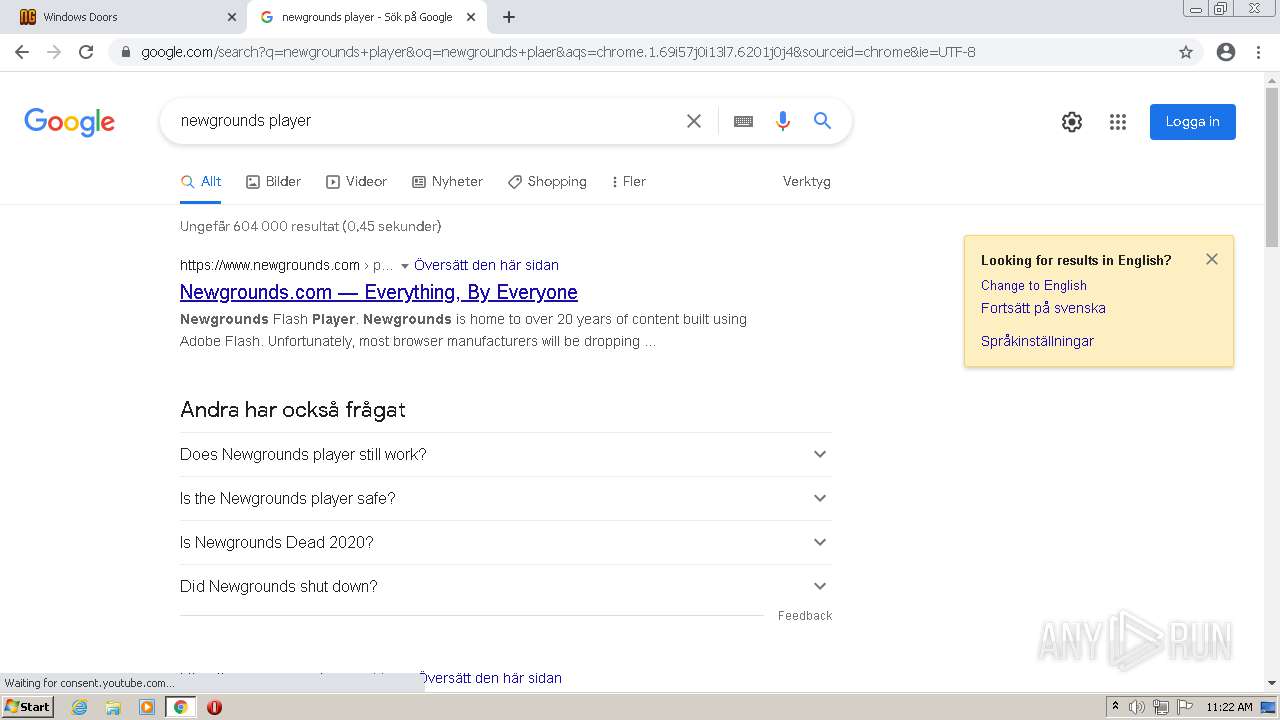Screen dimensions: 1280x720
Task: Switch to Bilder results
Action: pyautogui.click(x=274, y=182)
